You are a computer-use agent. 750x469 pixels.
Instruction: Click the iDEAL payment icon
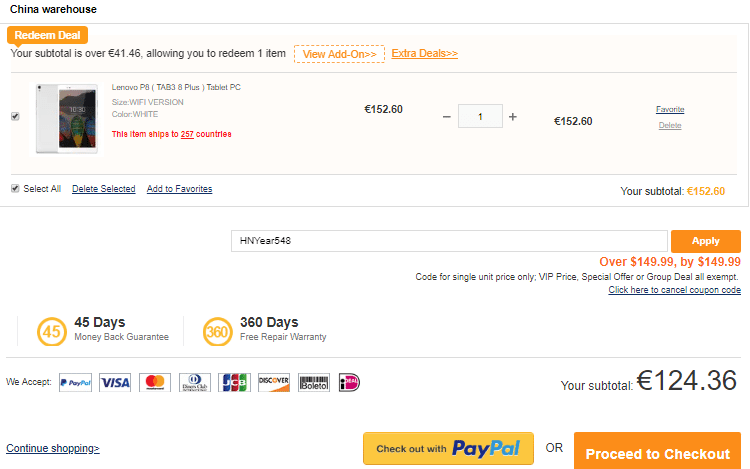[x=349, y=382]
